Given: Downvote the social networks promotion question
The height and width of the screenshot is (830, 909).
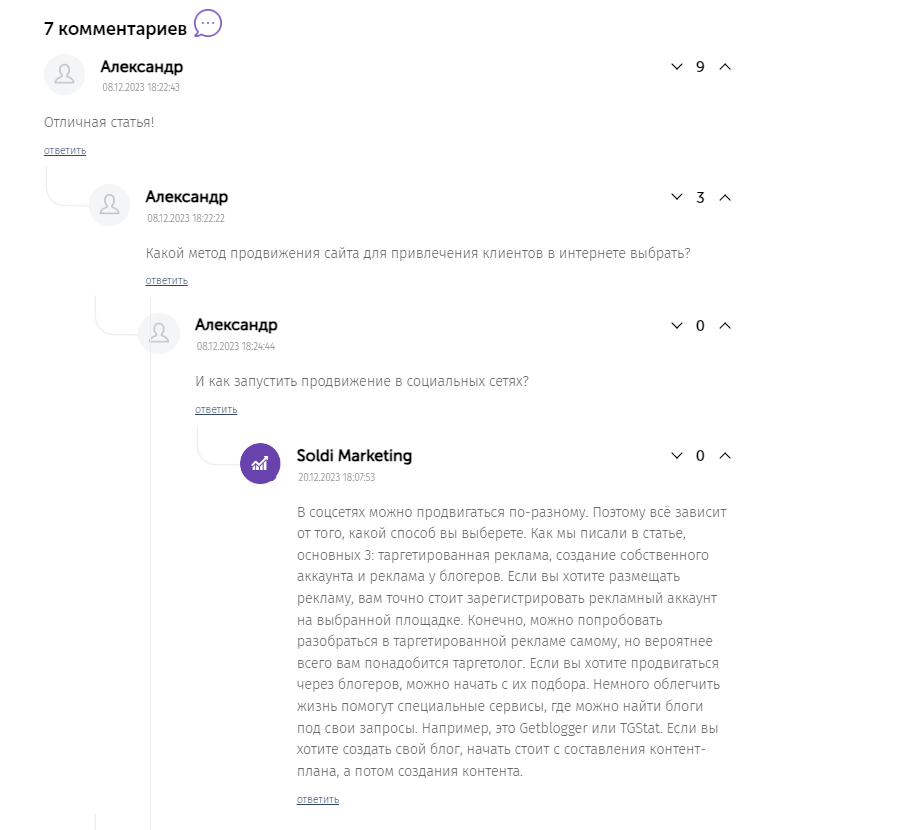Looking at the screenshot, I should coord(677,326).
